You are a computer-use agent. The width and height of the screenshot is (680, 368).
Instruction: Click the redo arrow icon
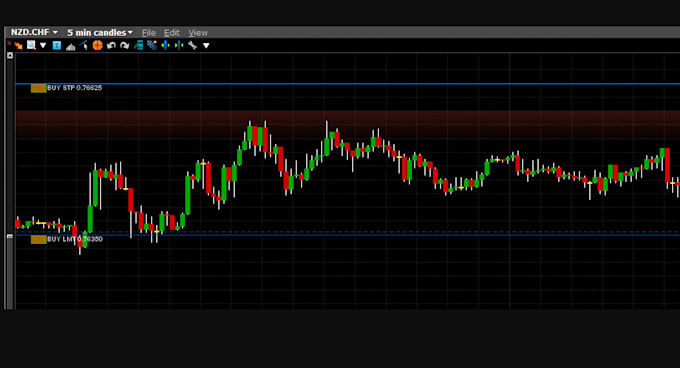(124, 46)
